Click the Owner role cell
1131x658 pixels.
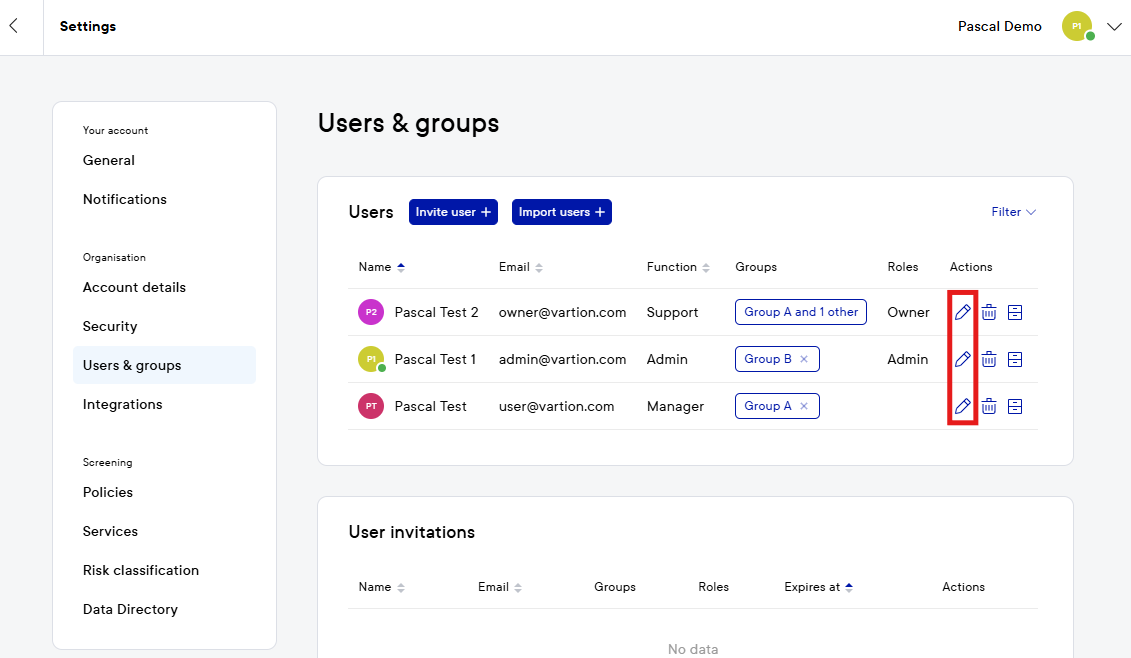(908, 312)
